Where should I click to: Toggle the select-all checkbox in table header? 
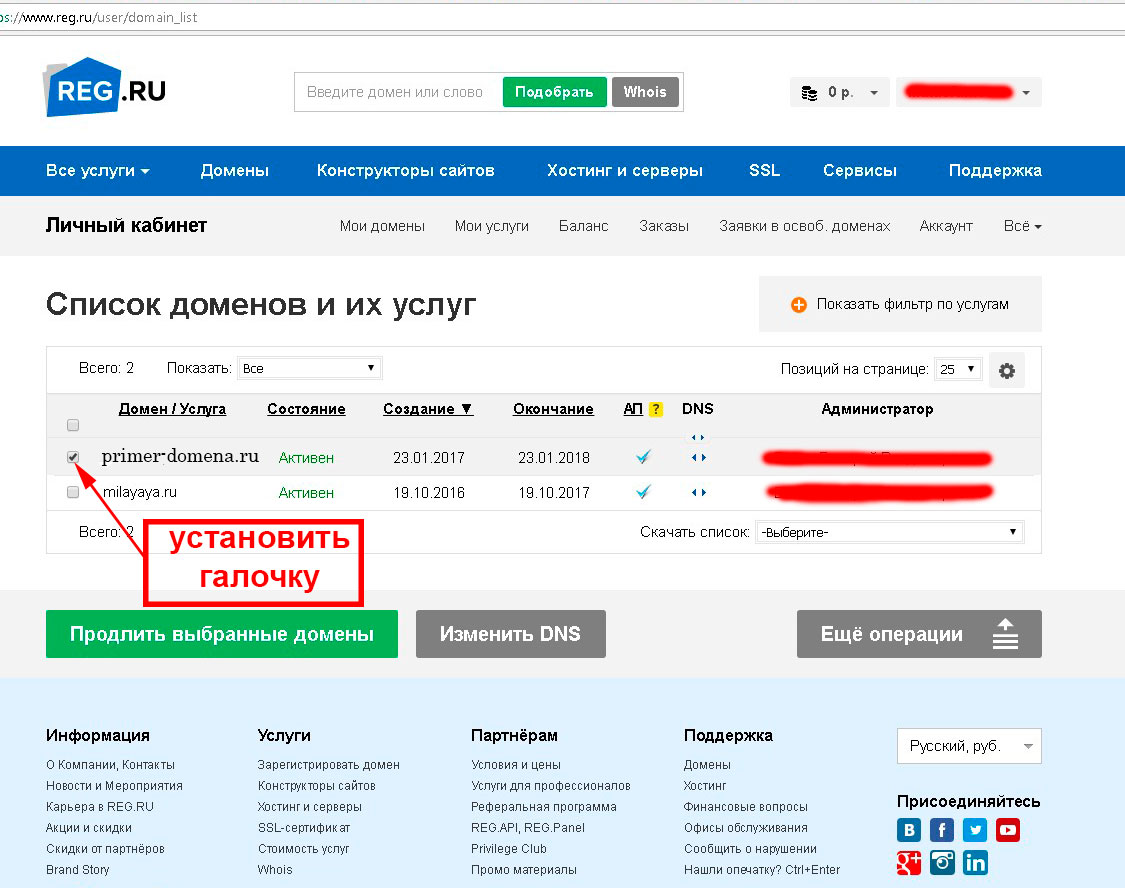coord(72,425)
